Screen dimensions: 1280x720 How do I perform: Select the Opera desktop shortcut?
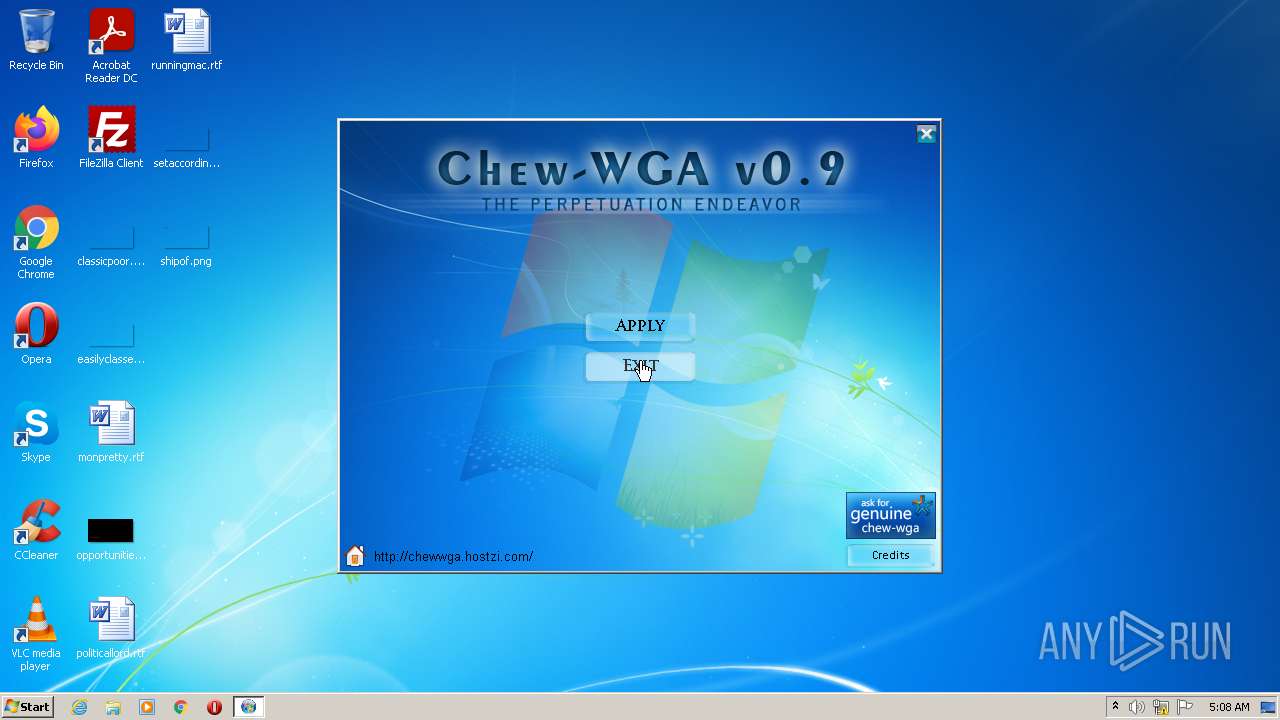36,334
